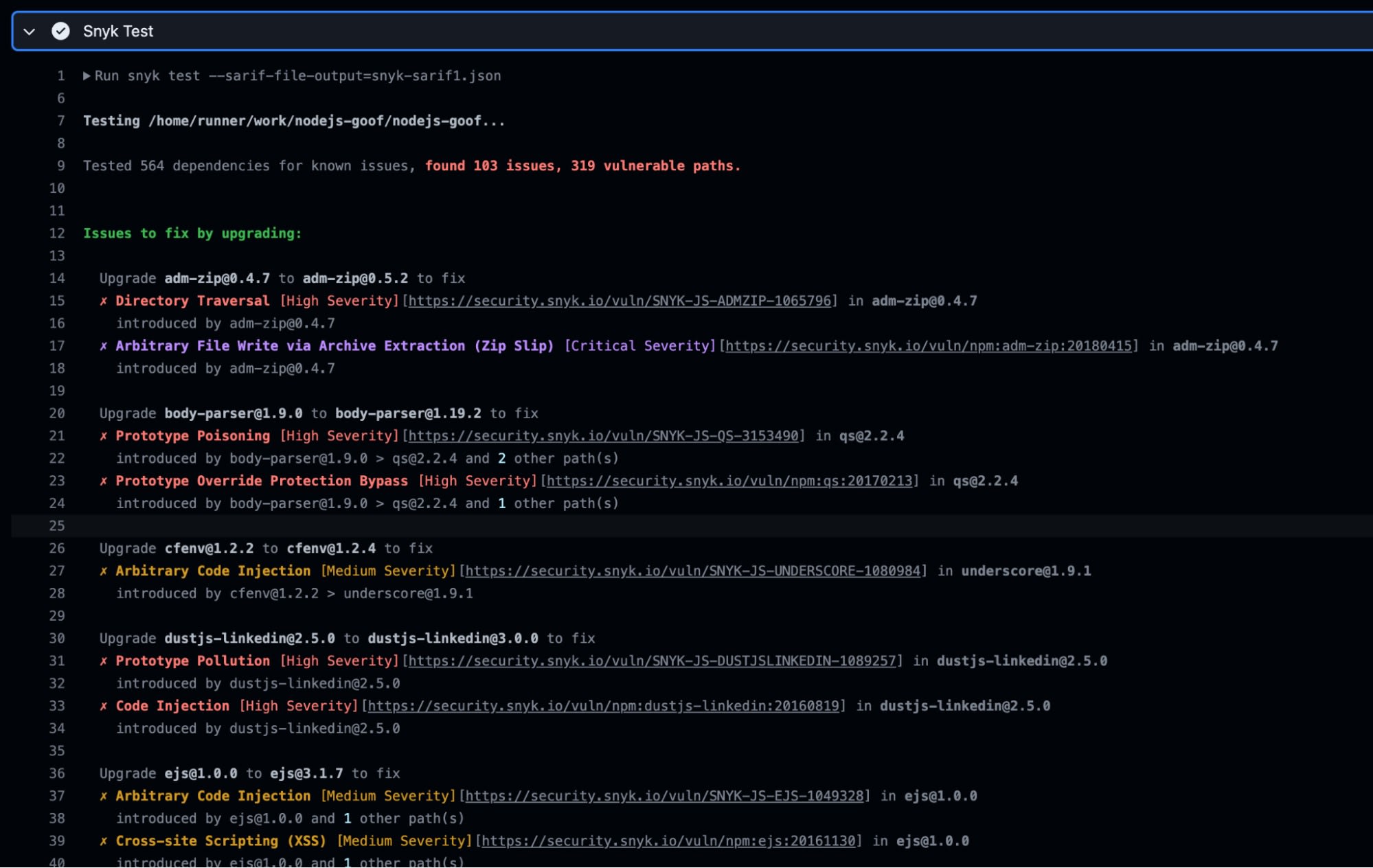Click 'Code Injection' High Severity issue title
This screenshot has height=868, width=1373.
[172, 706]
